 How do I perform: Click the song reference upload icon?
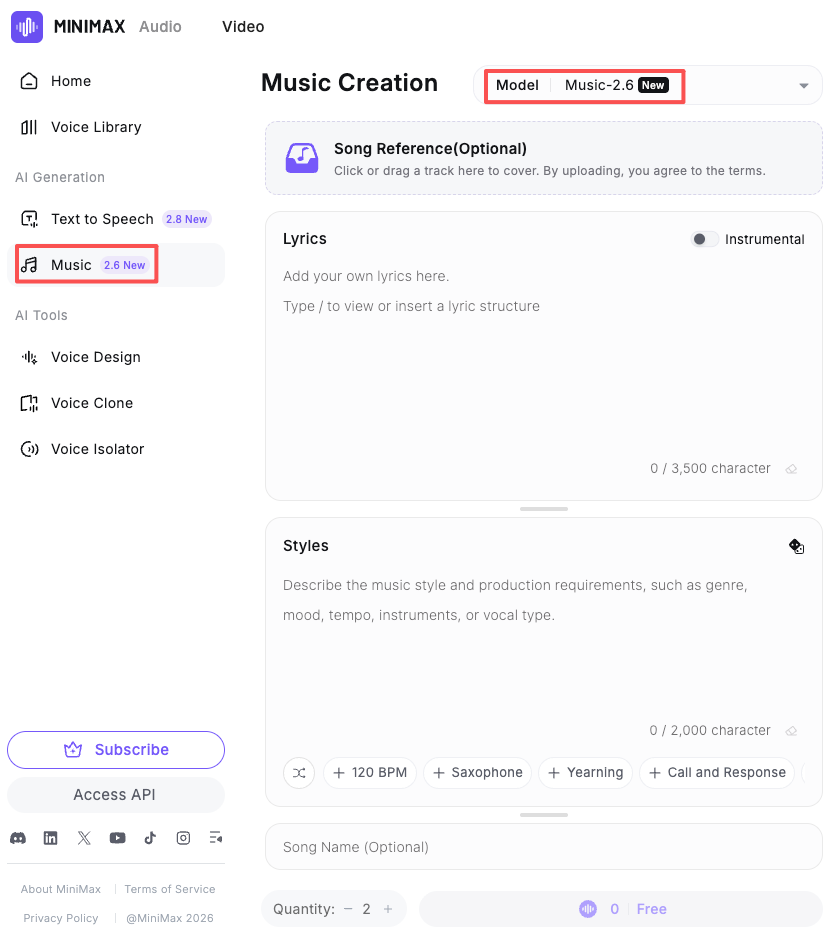[x=302, y=158]
